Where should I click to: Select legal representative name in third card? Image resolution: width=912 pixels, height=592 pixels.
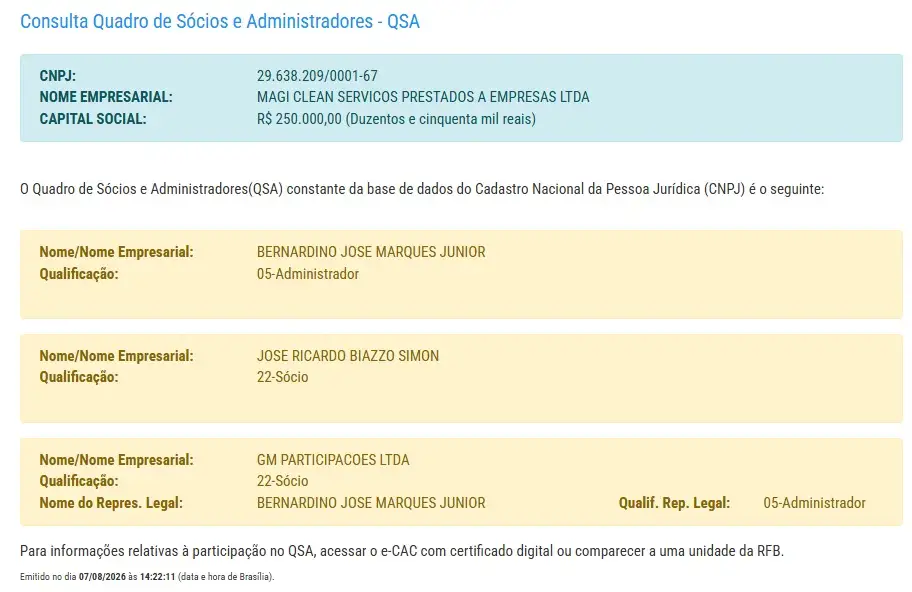pos(371,502)
